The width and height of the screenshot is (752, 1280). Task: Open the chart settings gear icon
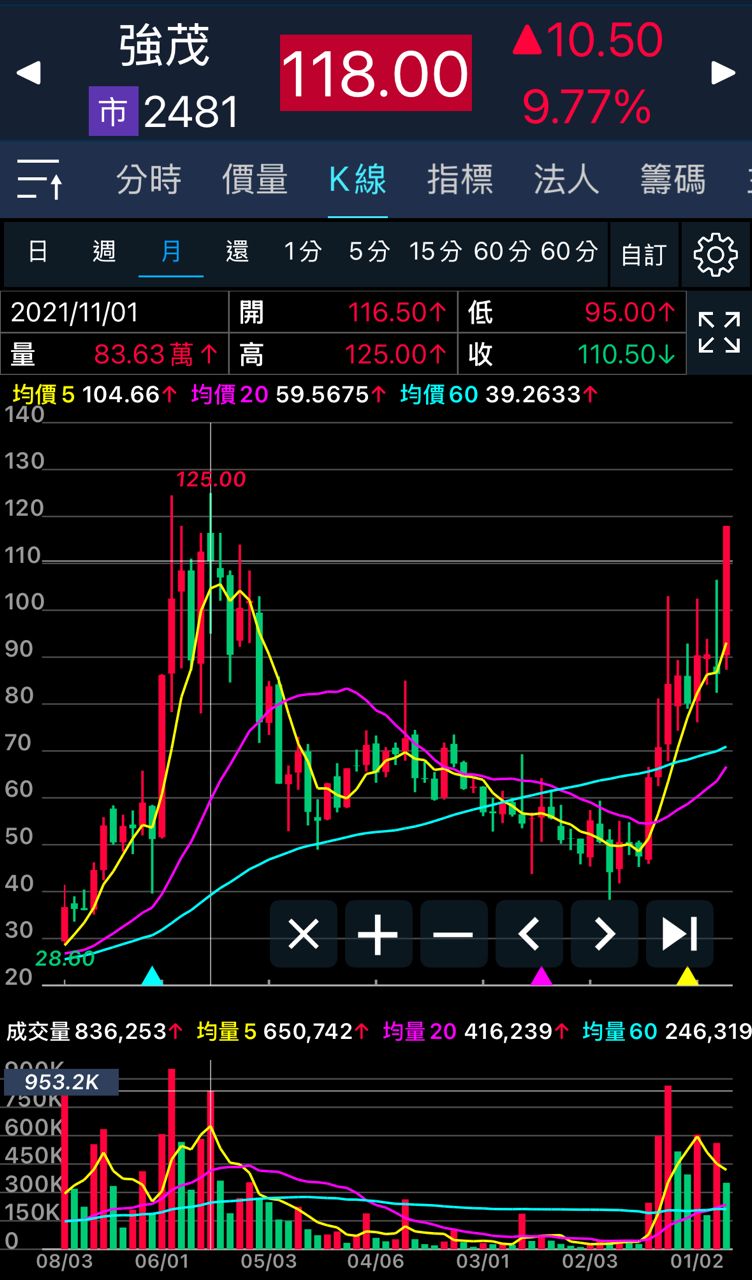click(715, 254)
